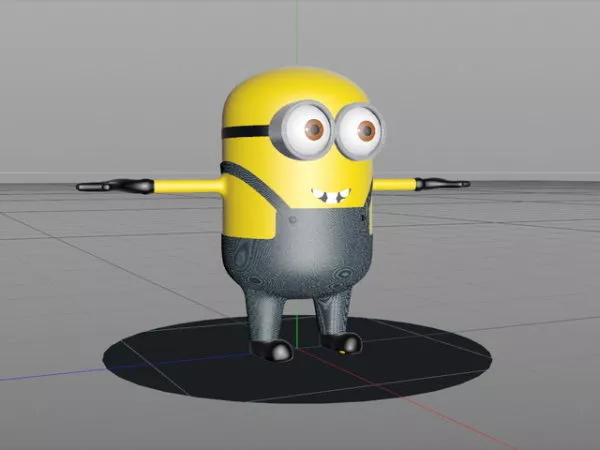Click the green Y-axis line at the floor origin
Image resolution: width=600 pixels, height=450 pixels.
point(297,332)
